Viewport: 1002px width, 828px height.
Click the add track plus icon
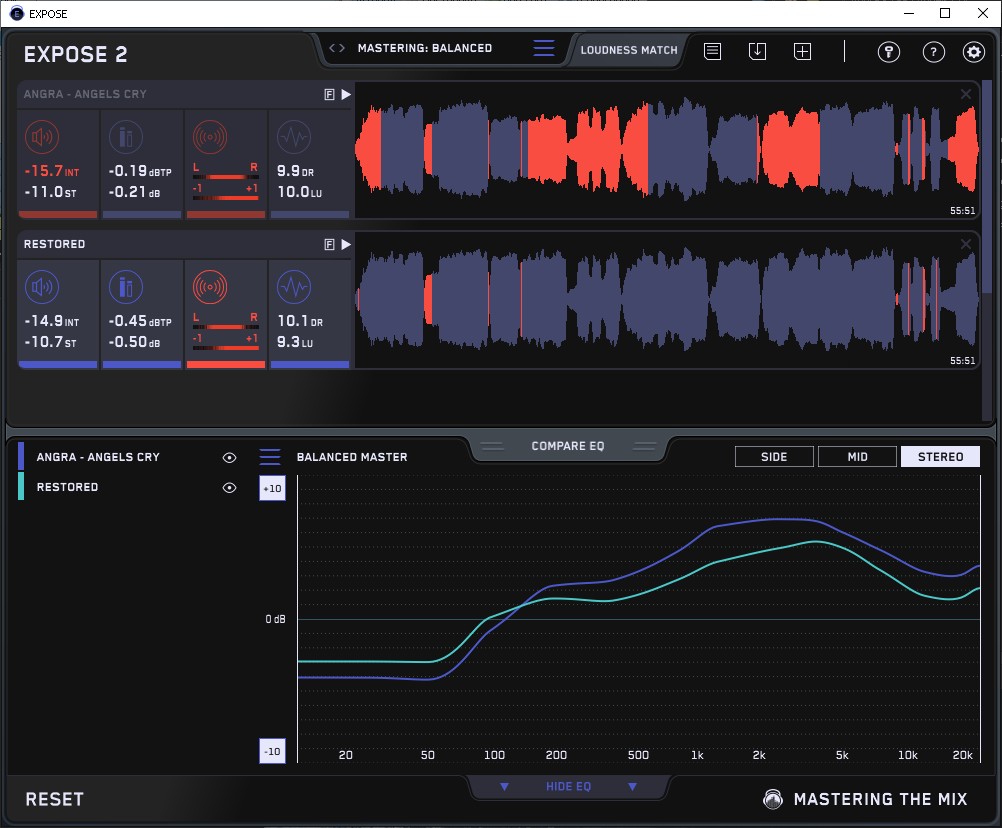tap(802, 51)
